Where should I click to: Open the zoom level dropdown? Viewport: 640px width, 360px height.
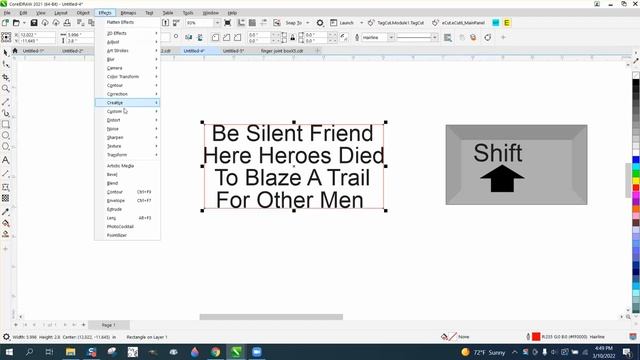pyautogui.click(x=217, y=23)
